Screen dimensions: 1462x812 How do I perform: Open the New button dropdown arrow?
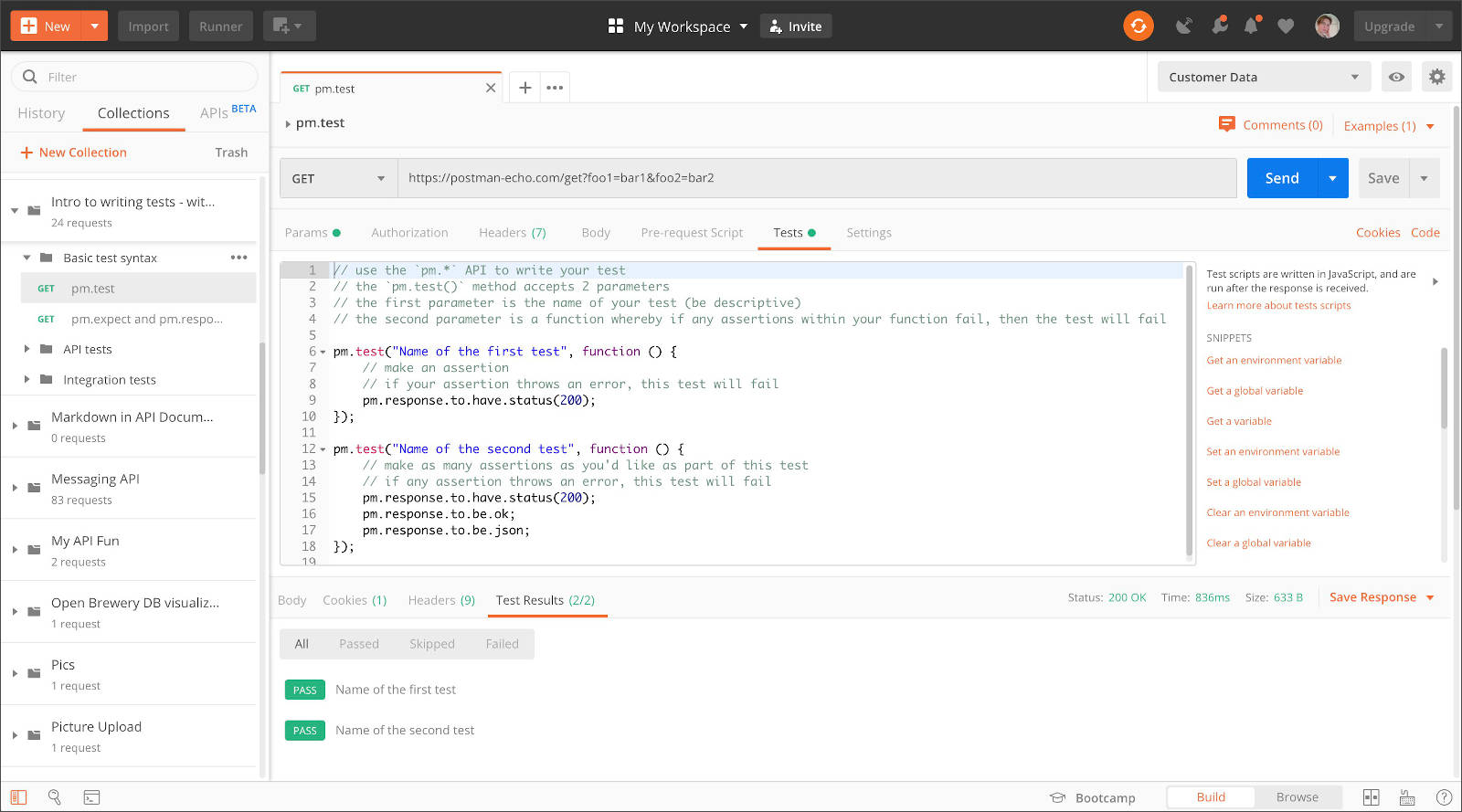pos(94,26)
